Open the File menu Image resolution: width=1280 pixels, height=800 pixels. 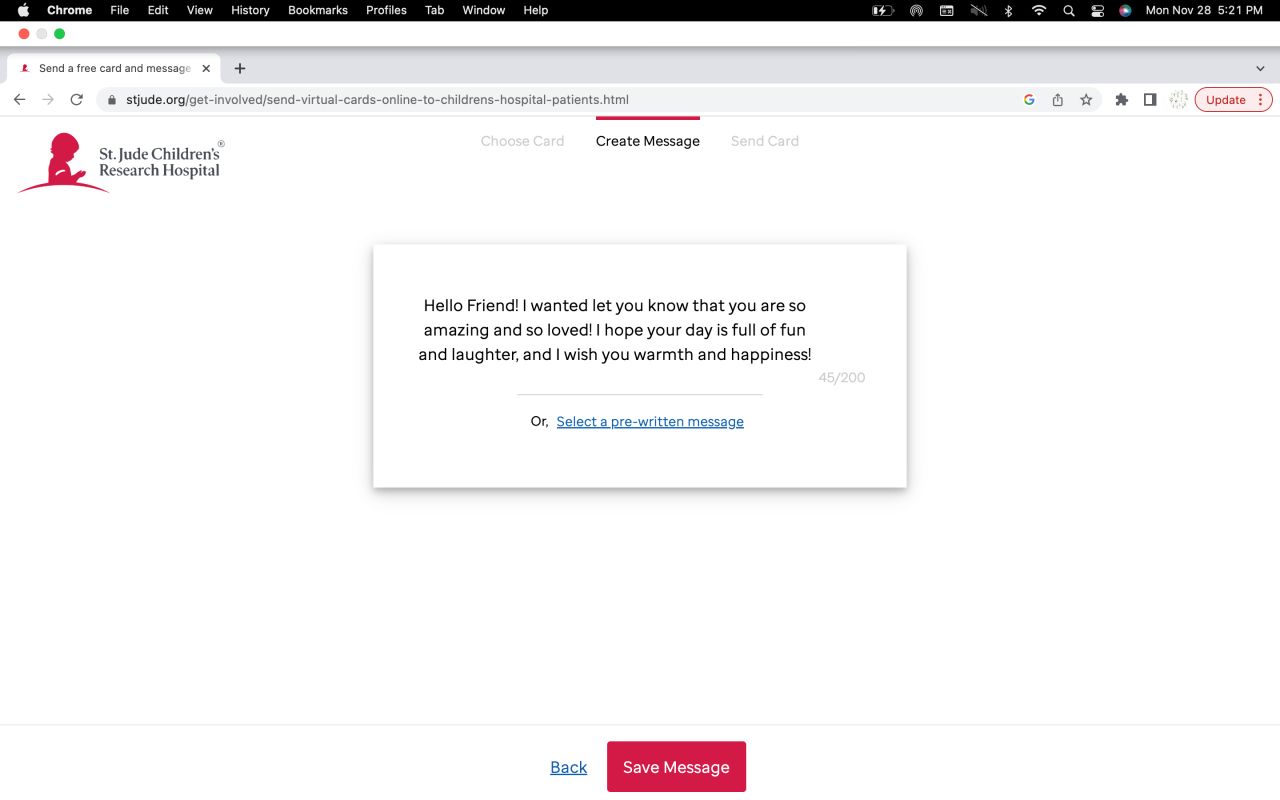[x=120, y=10]
